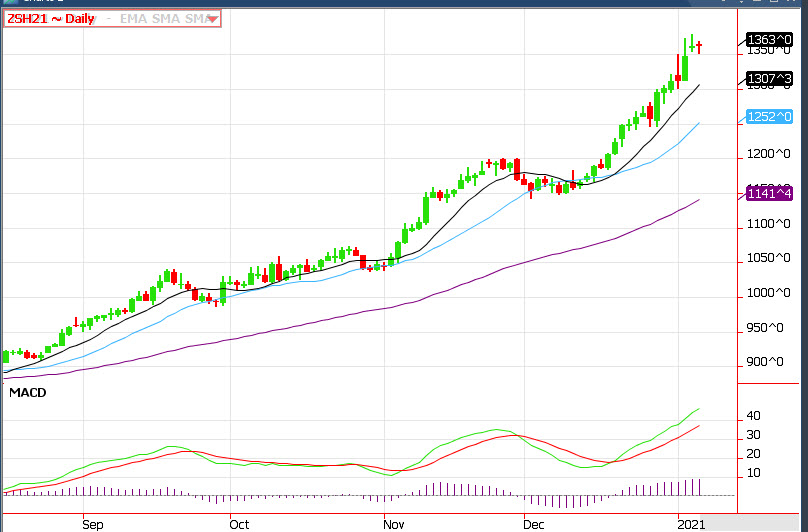Click the 2021 label on time axis

point(691,522)
